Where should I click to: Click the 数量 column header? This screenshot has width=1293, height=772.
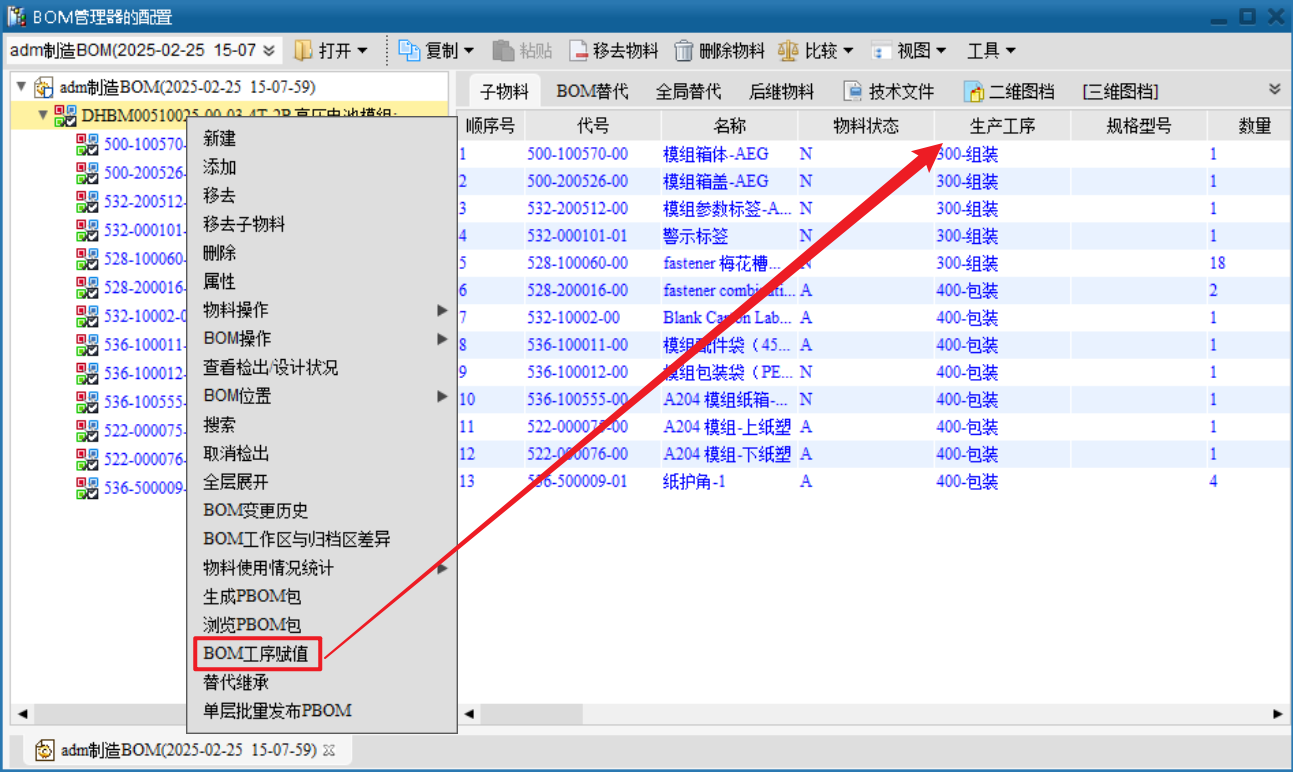(1254, 126)
